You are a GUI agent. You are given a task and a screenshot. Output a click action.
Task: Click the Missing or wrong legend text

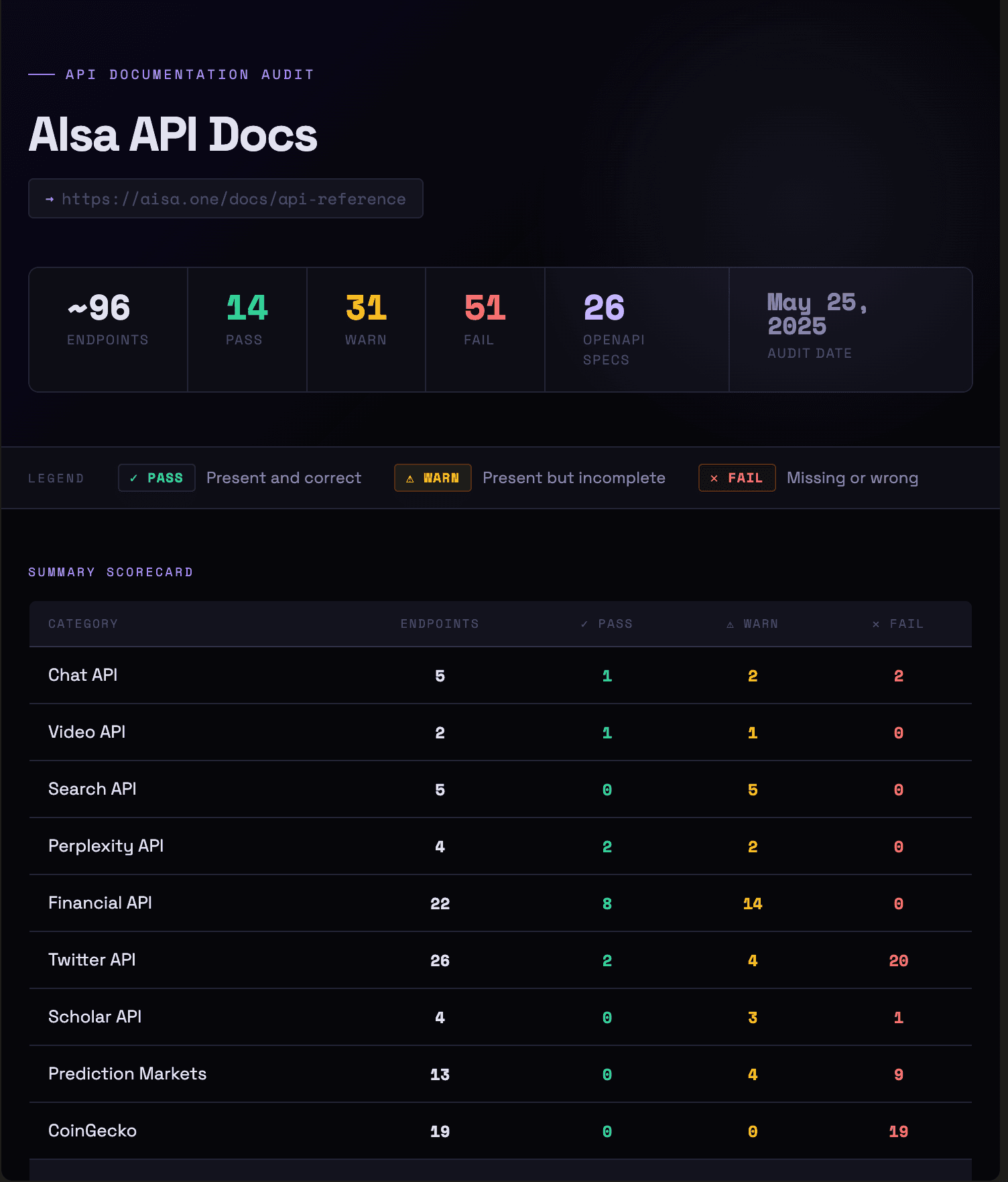[853, 478]
